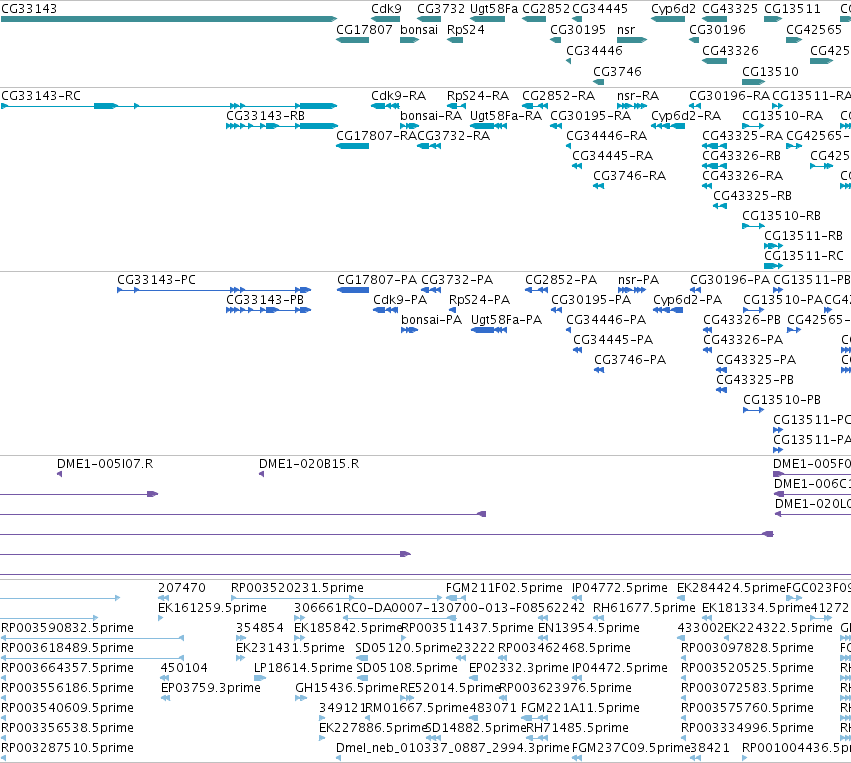Open transcript CG34445-RA
Screen dimensions: 851x763
(x=612, y=156)
